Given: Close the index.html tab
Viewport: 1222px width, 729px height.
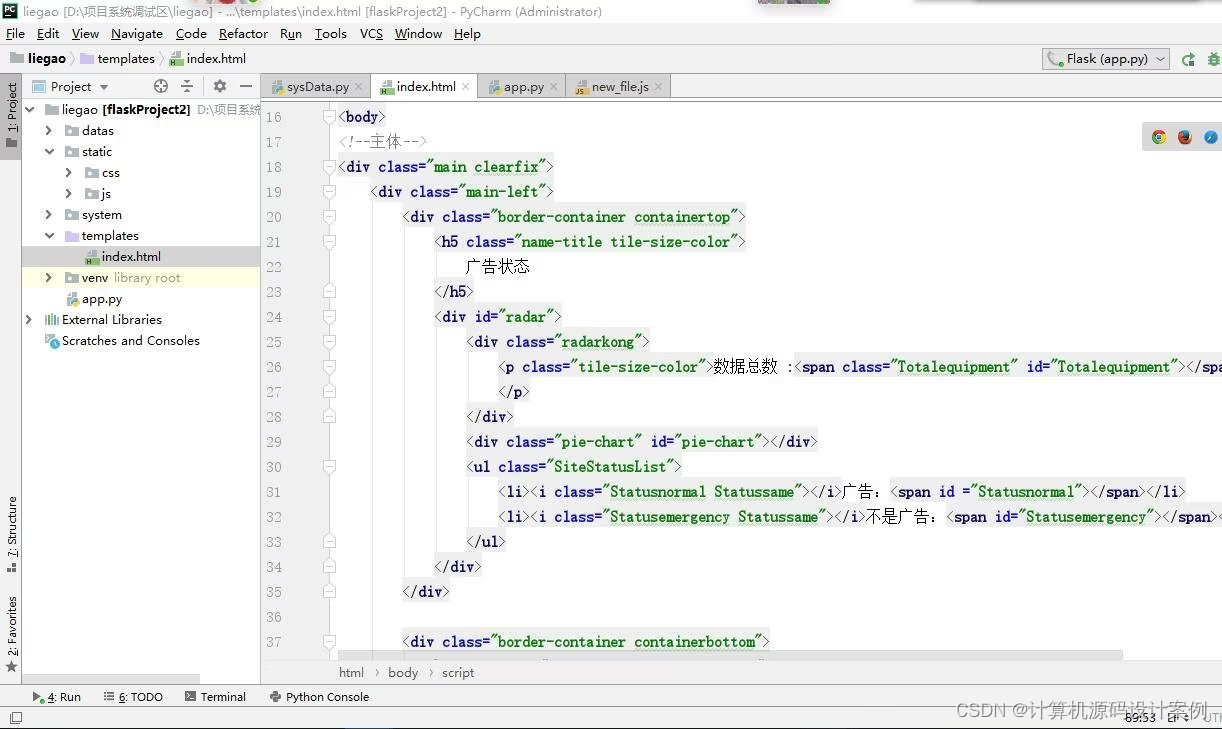Looking at the screenshot, I should point(466,87).
